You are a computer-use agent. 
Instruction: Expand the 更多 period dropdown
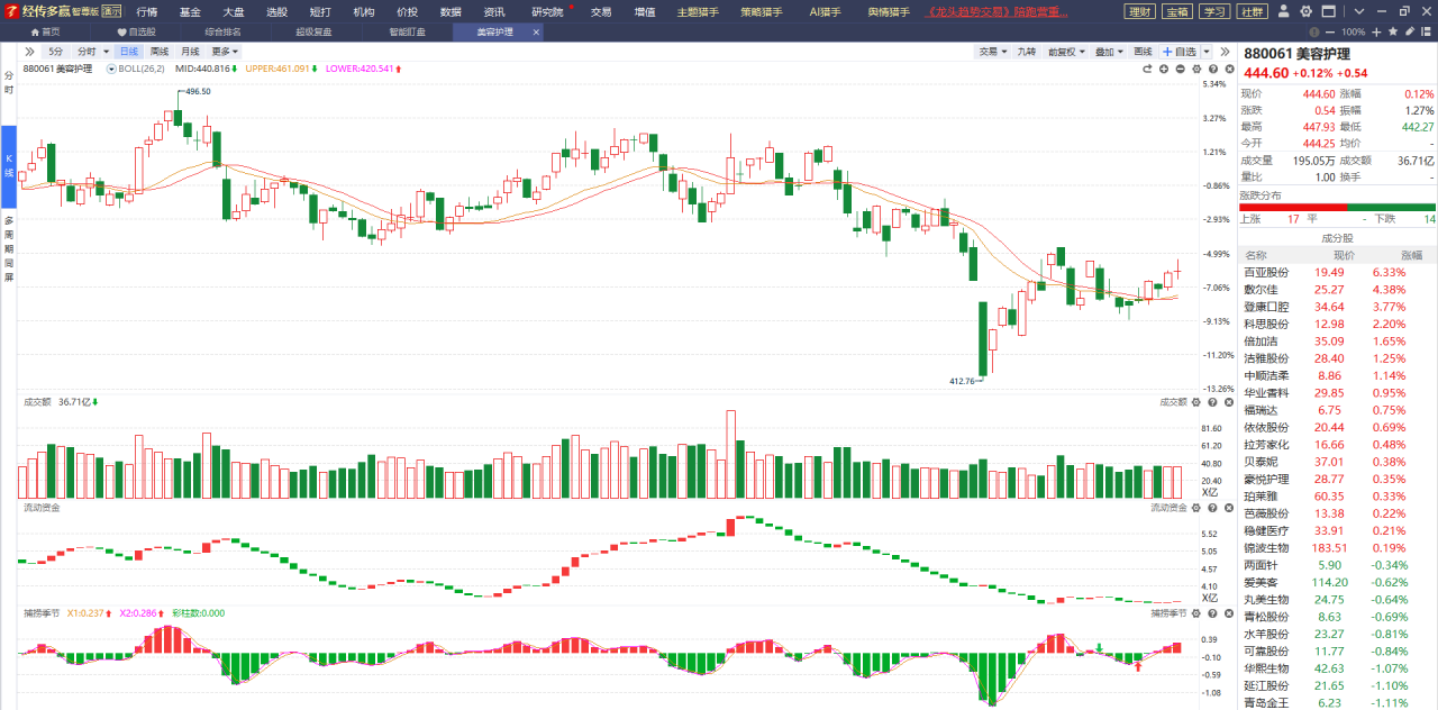(224, 51)
